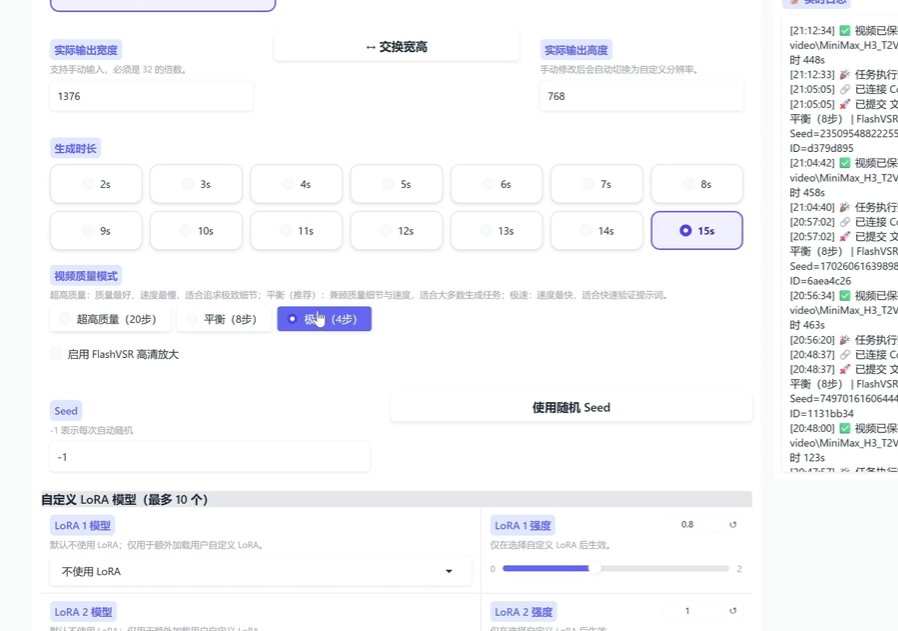This screenshot has height=631, width=898.
Task: Click the Seed input field showing -1
Action: point(210,457)
